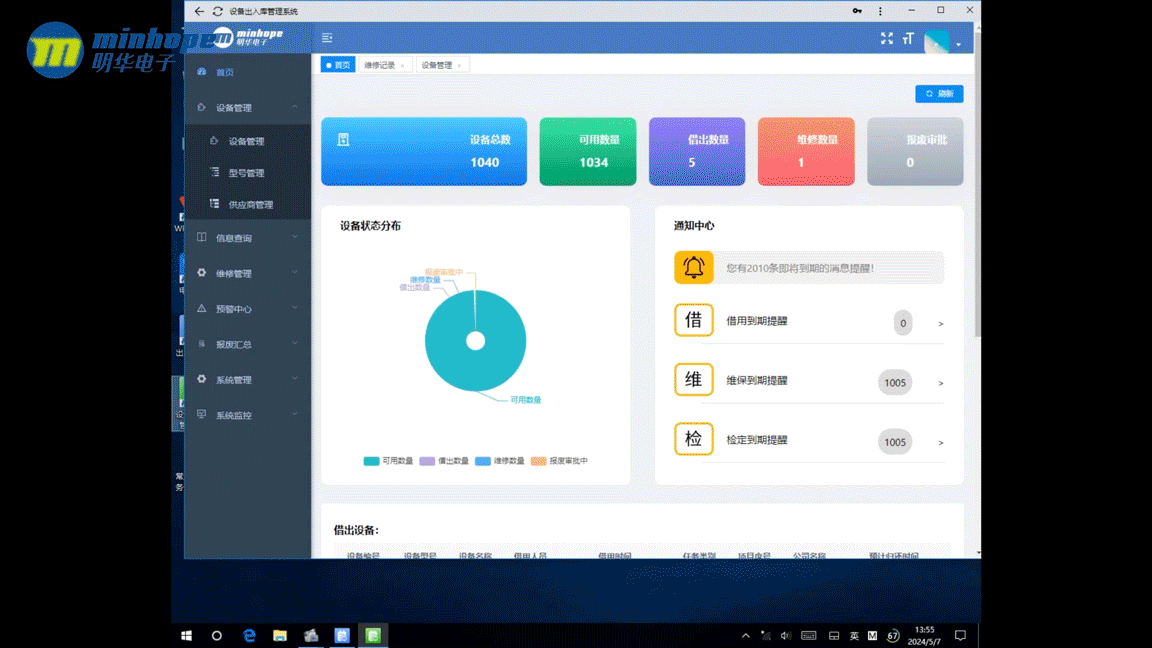This screenshot has height=648, width=1152.
Task: Open the user avatar dropdown menu
Action: click(x=942, y=42)
